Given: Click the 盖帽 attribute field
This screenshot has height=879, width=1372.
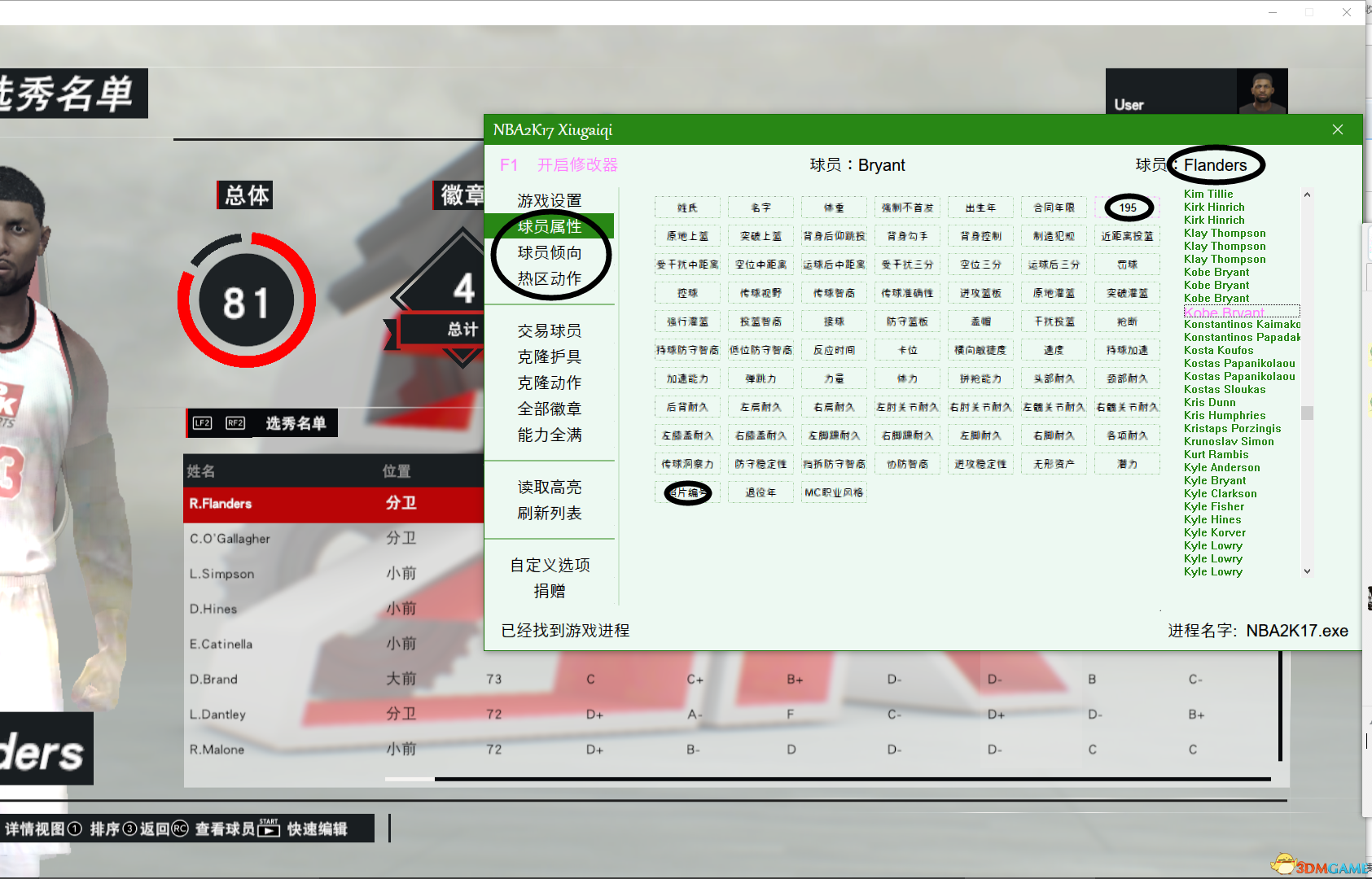Looking at the screenshot, I should coord(980,321).
